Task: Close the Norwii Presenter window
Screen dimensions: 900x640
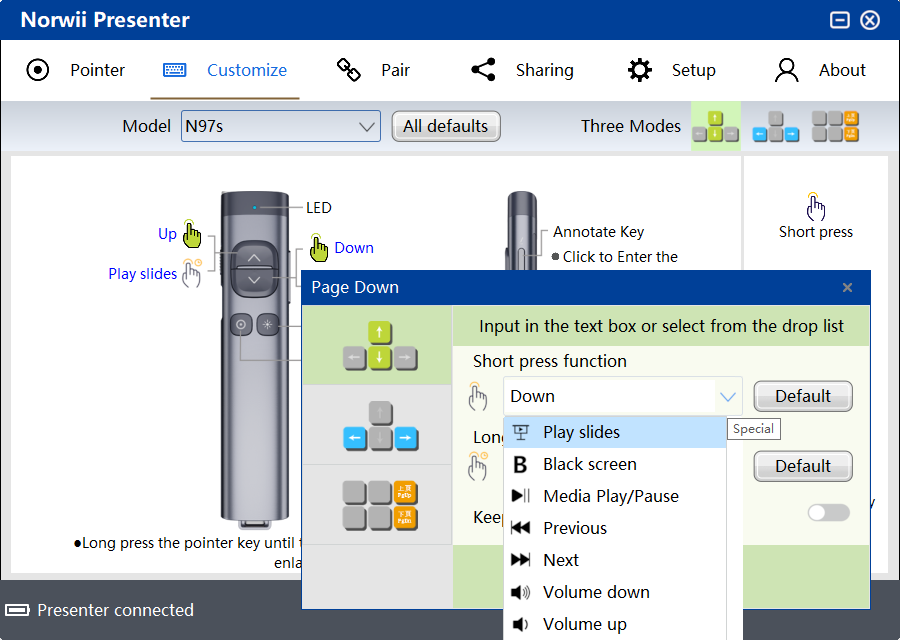Action: 870,20
